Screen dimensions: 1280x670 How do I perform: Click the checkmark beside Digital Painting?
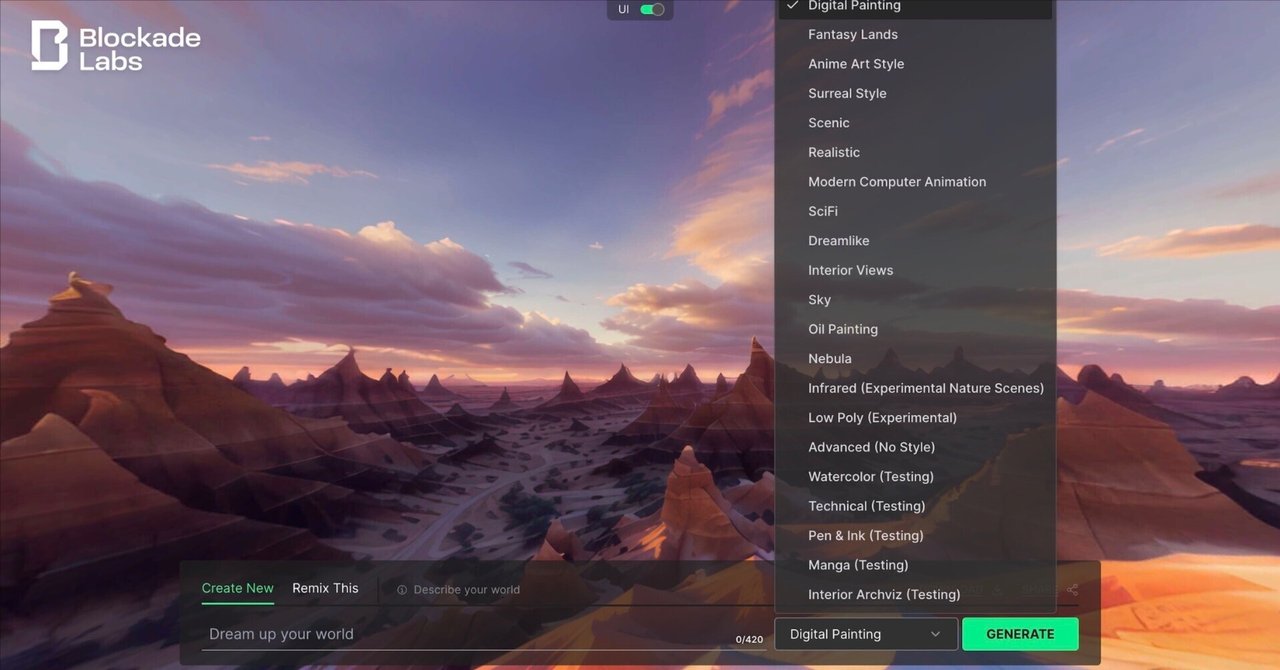pyautogui.click(x=793, y=6)
